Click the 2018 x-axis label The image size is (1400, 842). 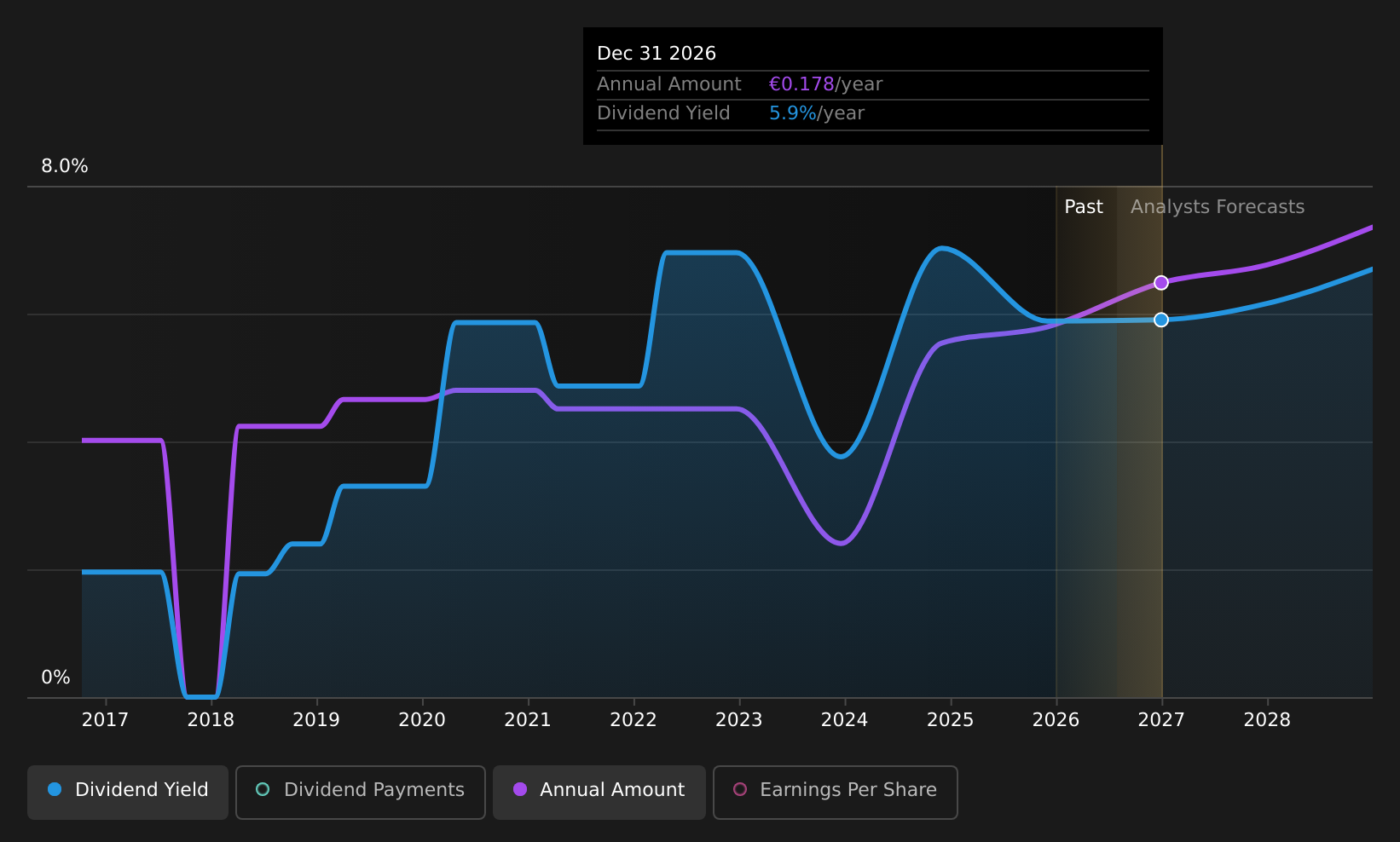211,720
